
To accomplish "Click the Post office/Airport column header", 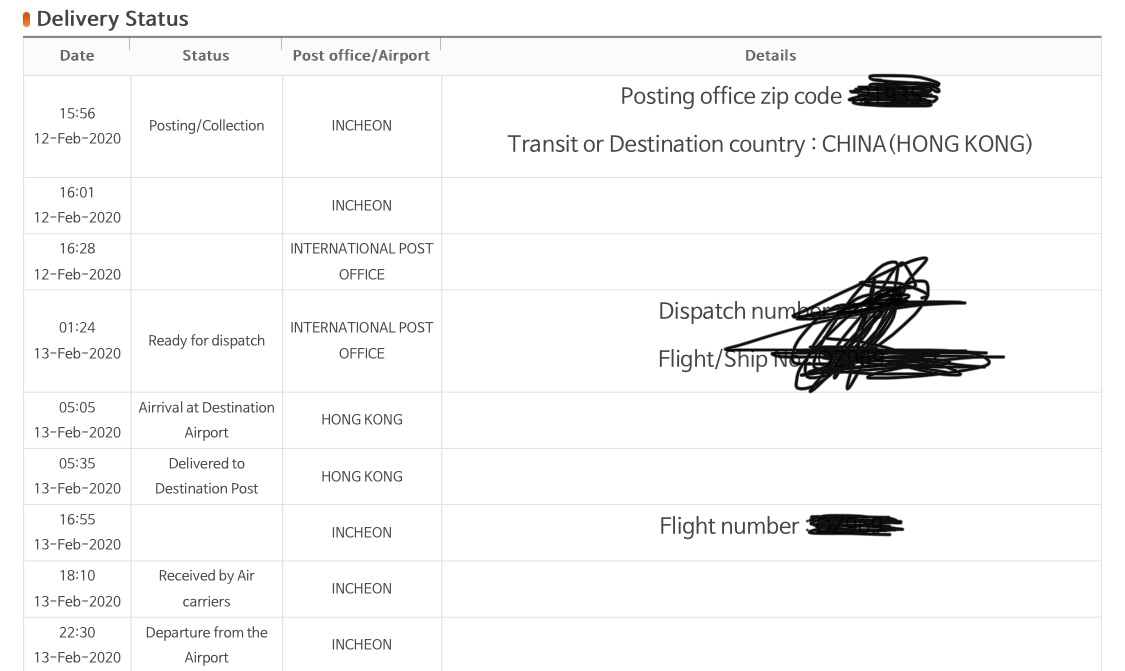I will pyautogui.click(x=361, y=55).
